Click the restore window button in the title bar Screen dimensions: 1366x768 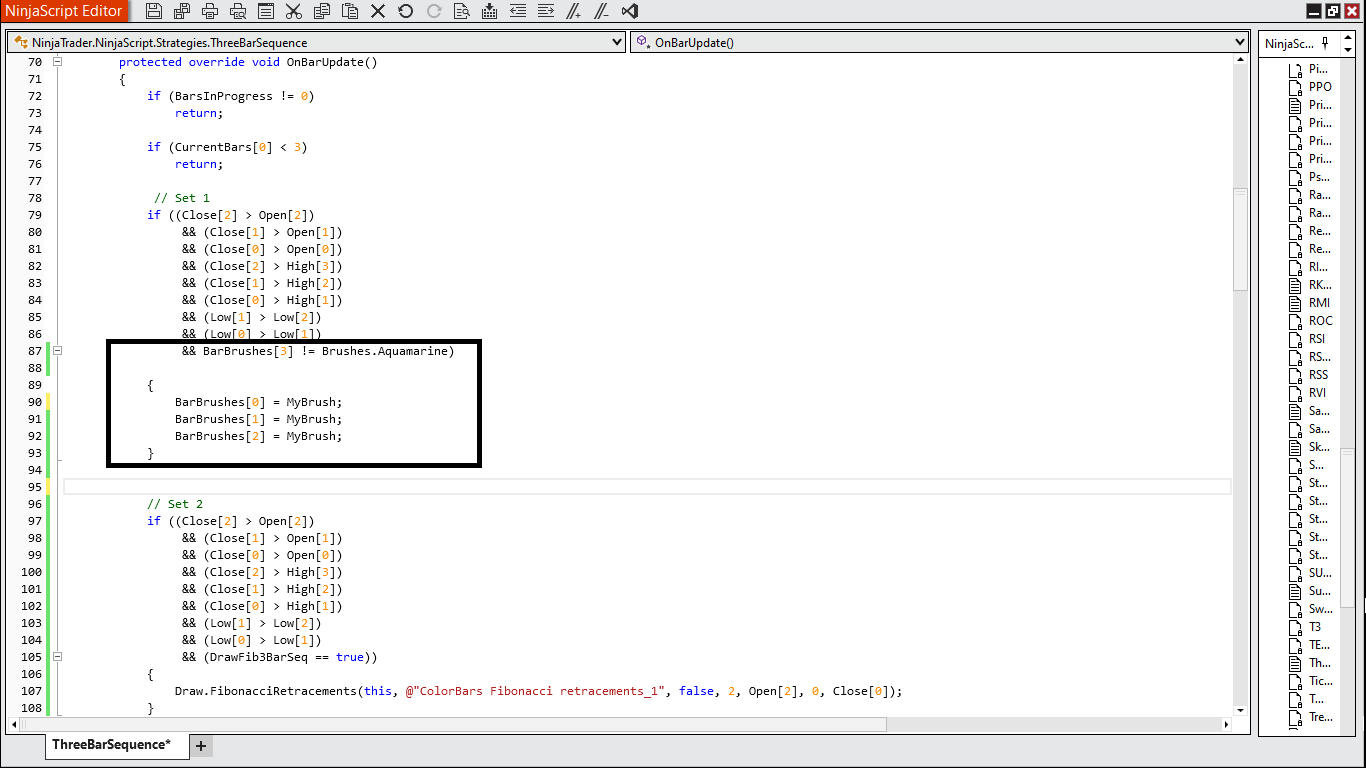(x=1333, y=11)
